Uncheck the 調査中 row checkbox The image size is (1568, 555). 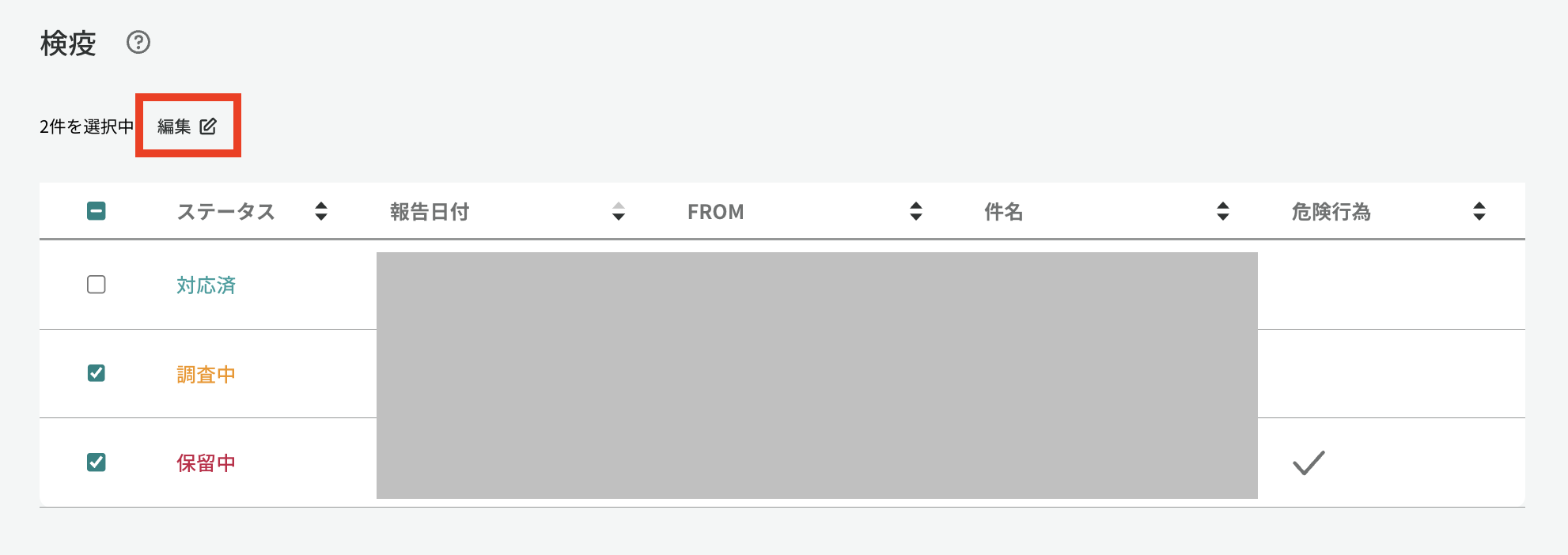click(97, 373)
